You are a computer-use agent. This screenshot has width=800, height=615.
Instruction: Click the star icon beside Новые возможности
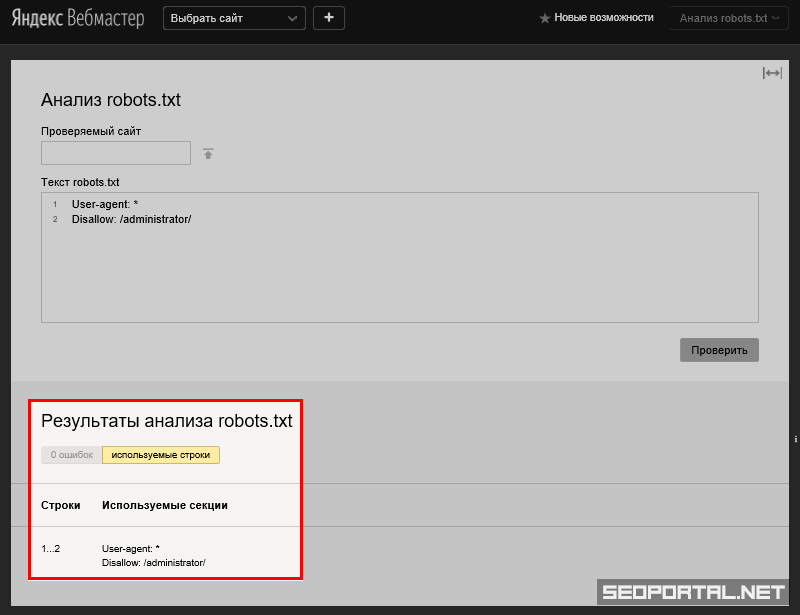[x=545, y=18]
